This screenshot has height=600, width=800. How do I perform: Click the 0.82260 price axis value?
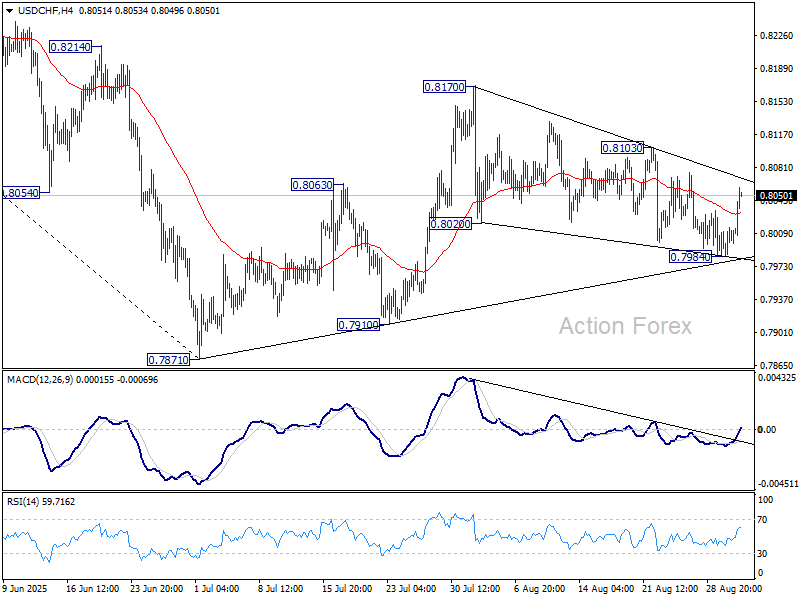point(777,36)
